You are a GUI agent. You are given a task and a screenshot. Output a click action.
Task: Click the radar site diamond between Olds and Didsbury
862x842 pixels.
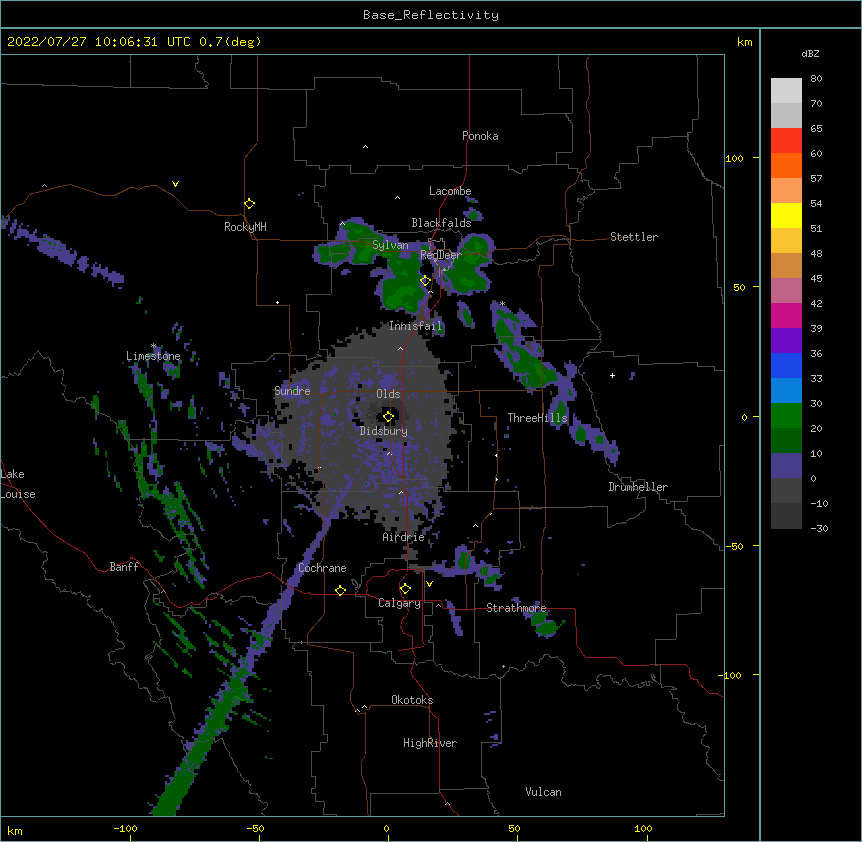(x=389, y=417)
